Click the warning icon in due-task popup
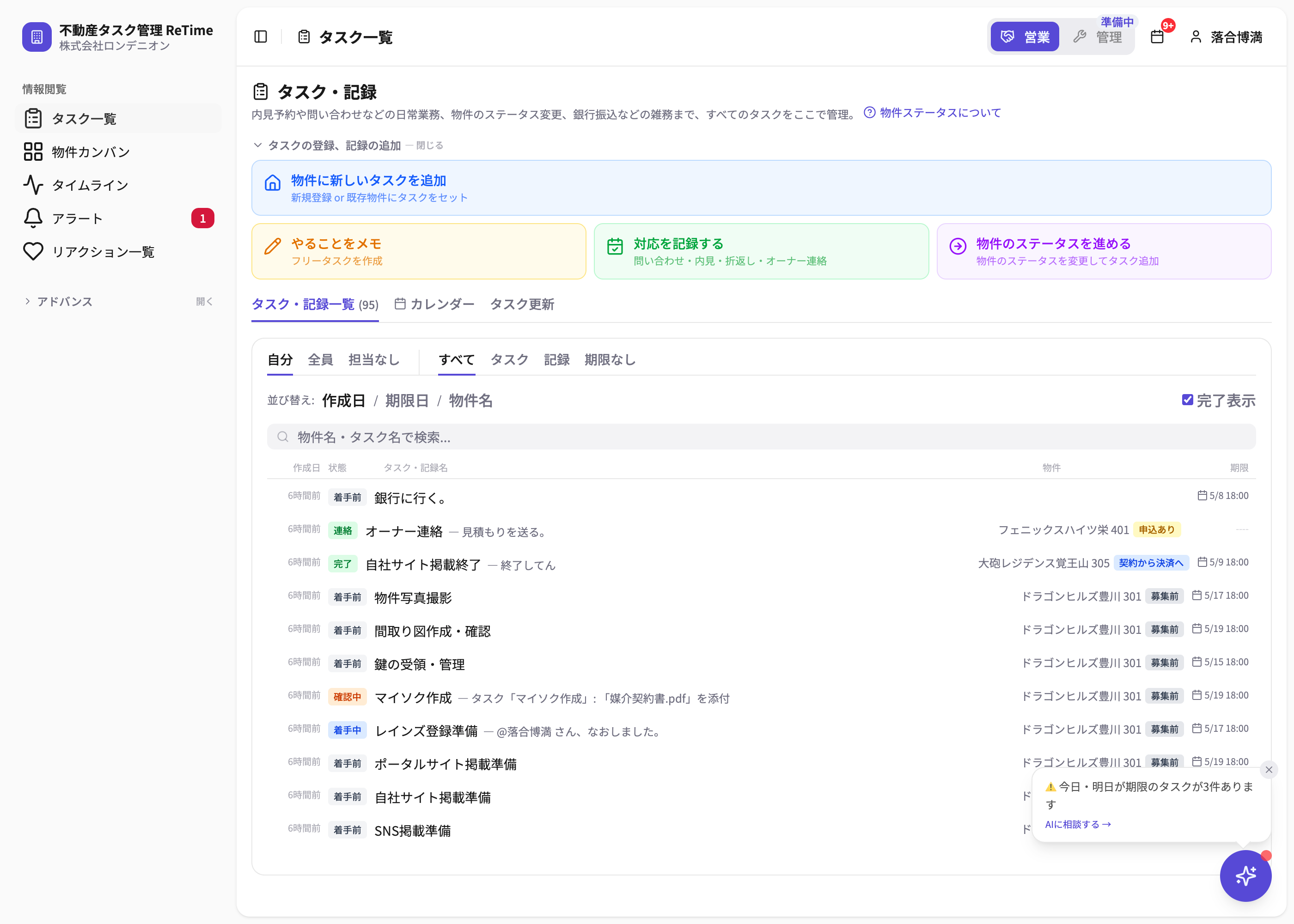This screenshot has height=924, width=1294. [1050, 787]
